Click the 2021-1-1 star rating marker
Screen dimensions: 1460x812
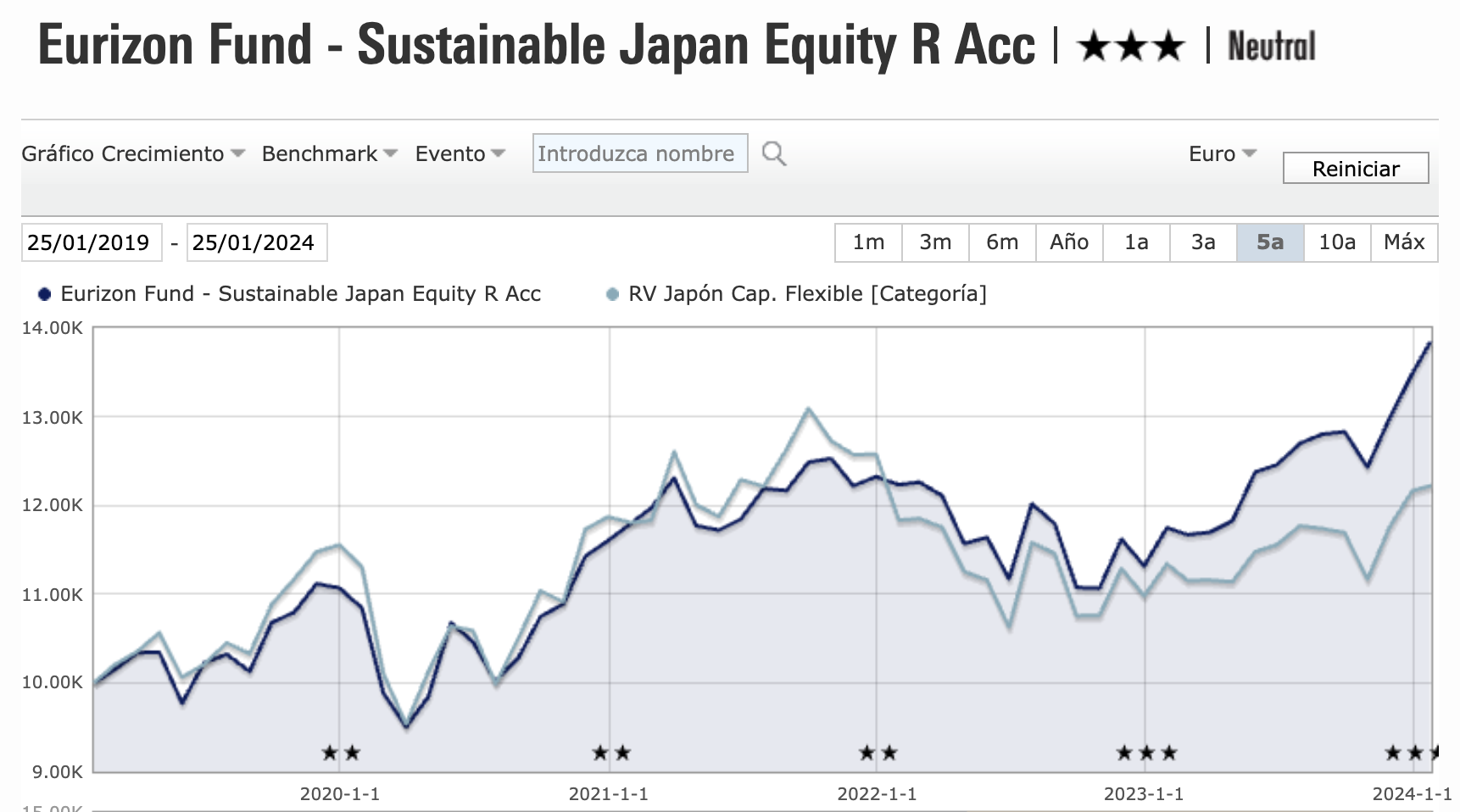pos(610,753)
